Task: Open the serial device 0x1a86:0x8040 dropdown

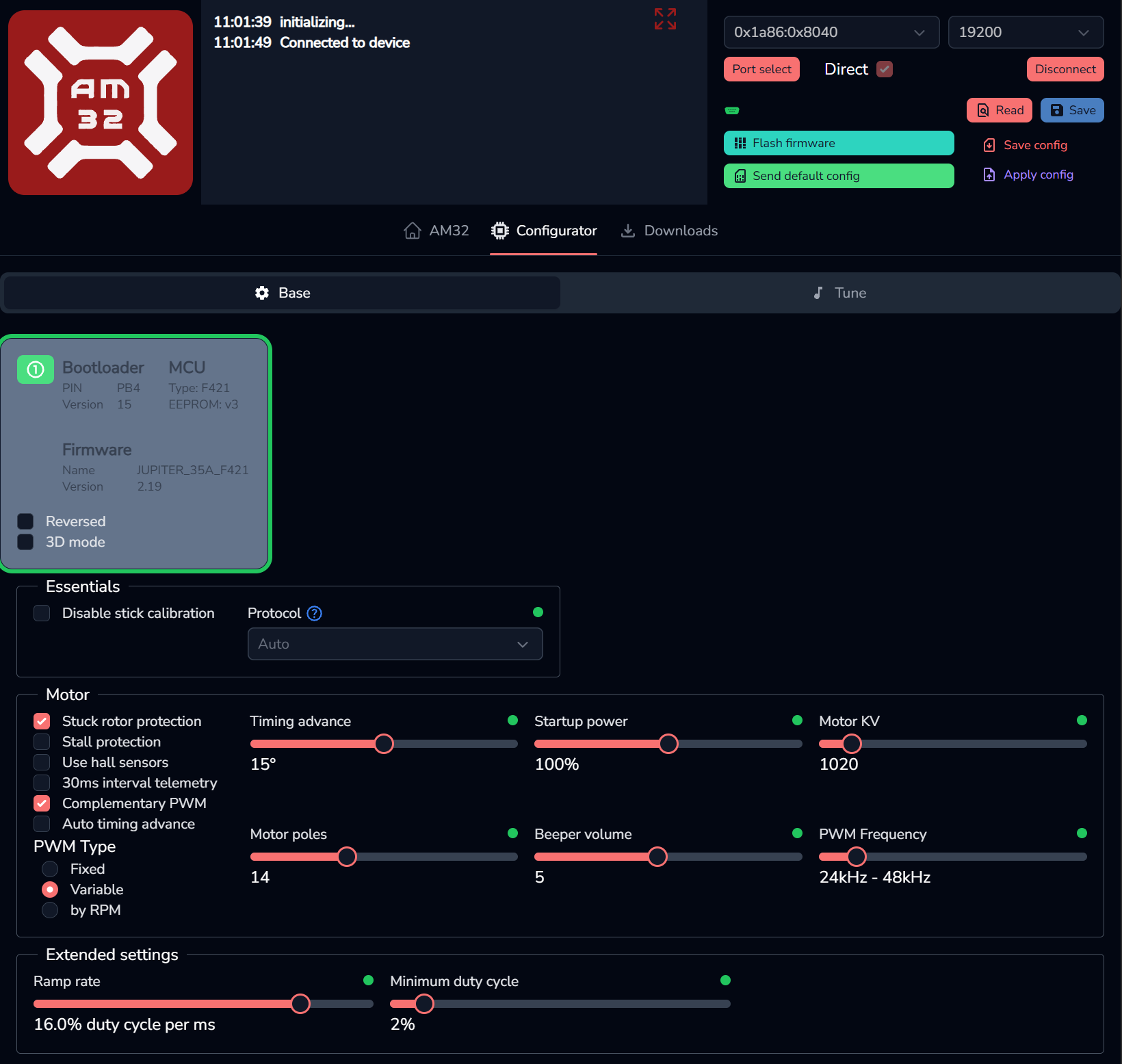Action: [831, 32]
